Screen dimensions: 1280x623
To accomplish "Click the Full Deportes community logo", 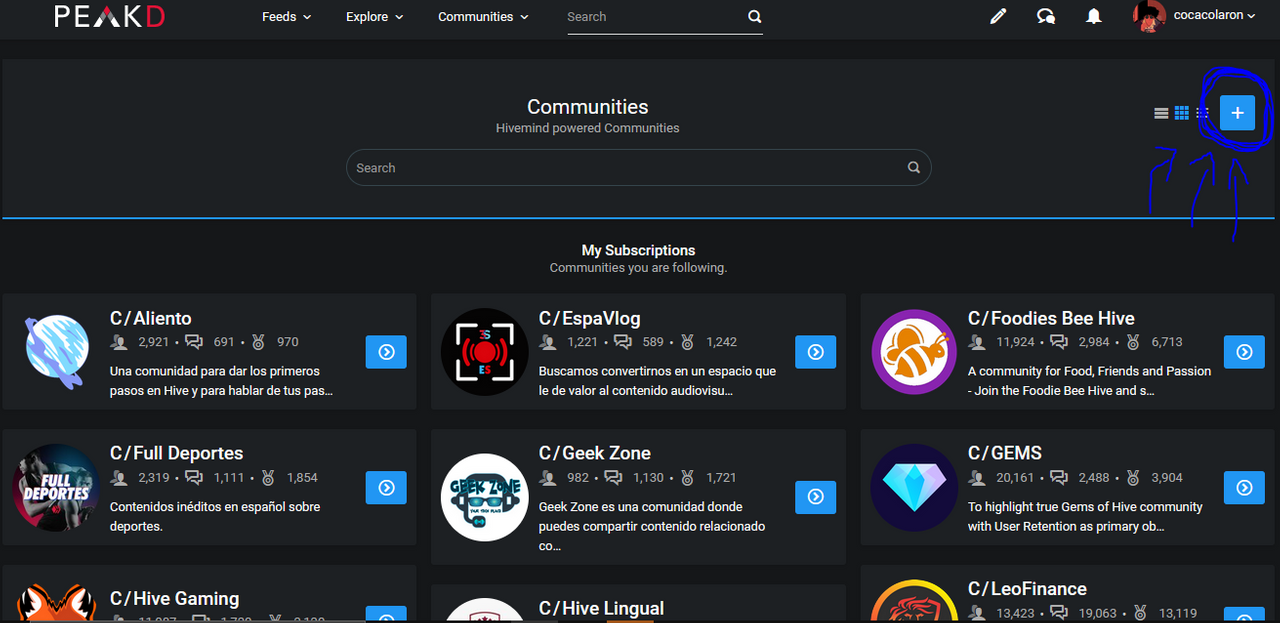I will click(56, 488).
